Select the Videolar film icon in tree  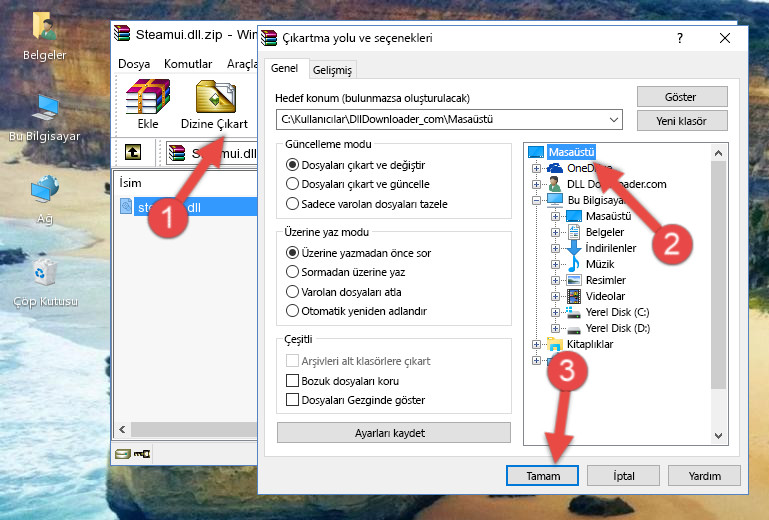574,296
